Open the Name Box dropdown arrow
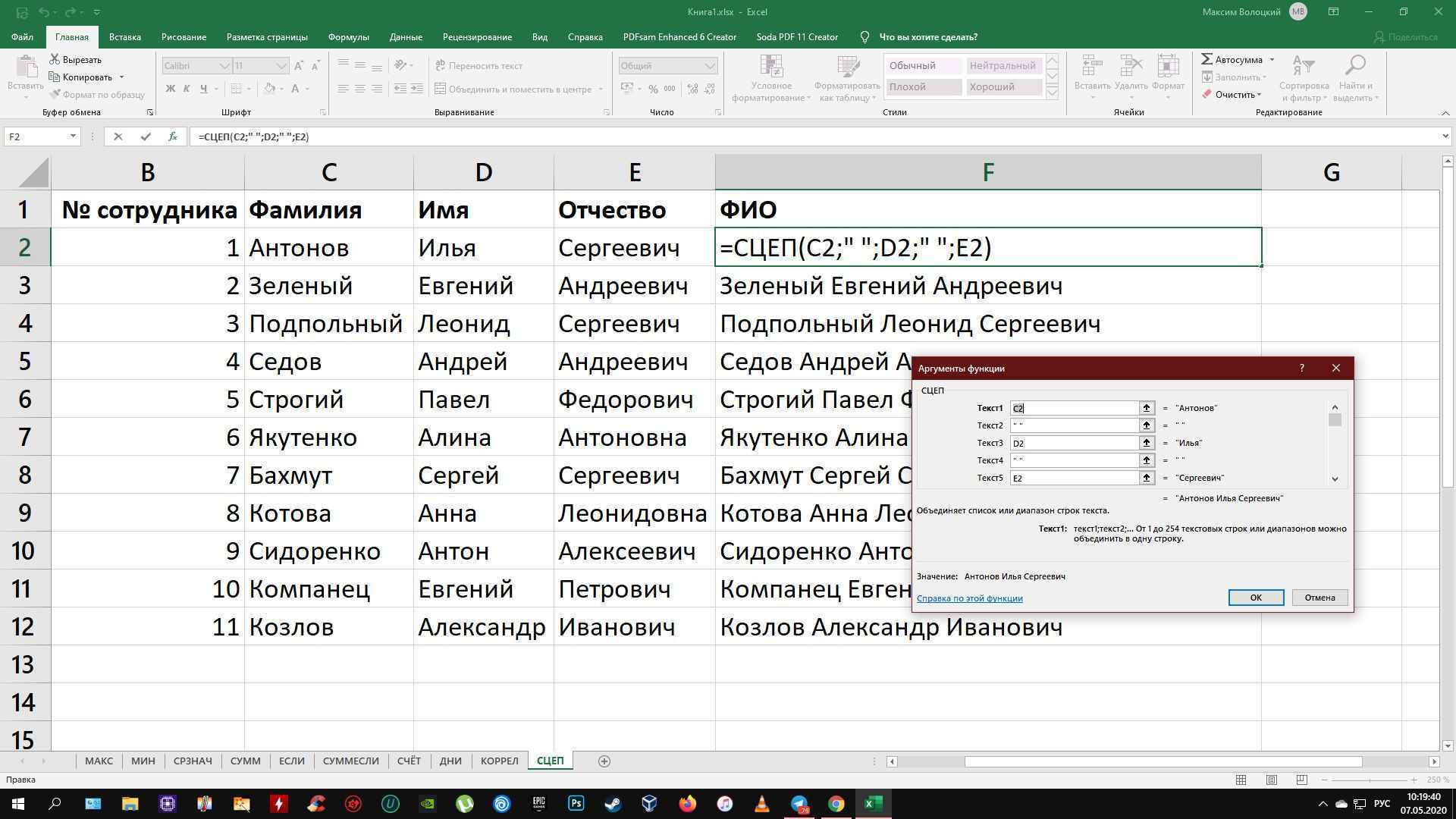Screen dimensions: 1456x819 click(x=74, y=136)
